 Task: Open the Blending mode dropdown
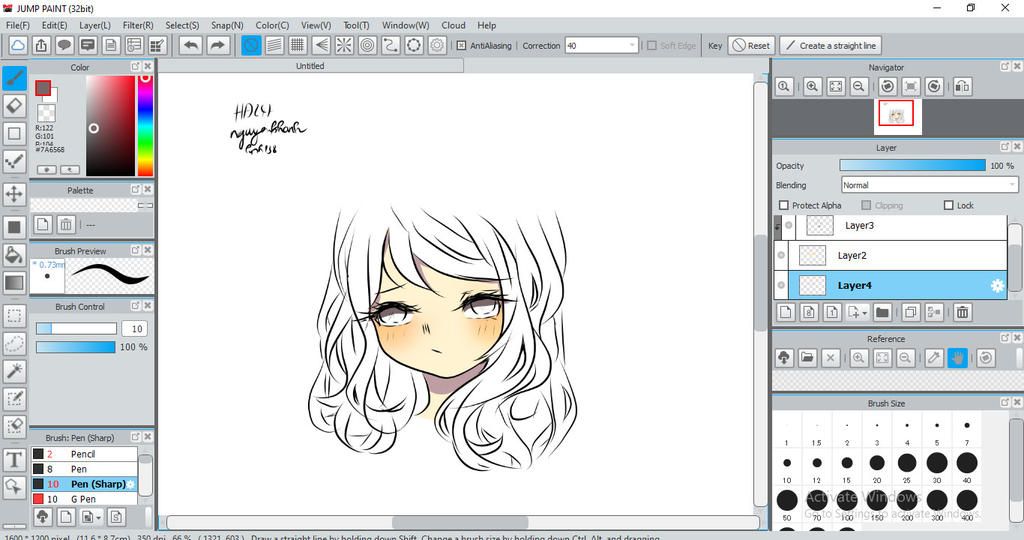pyautogui.click(x=929, y=185)
